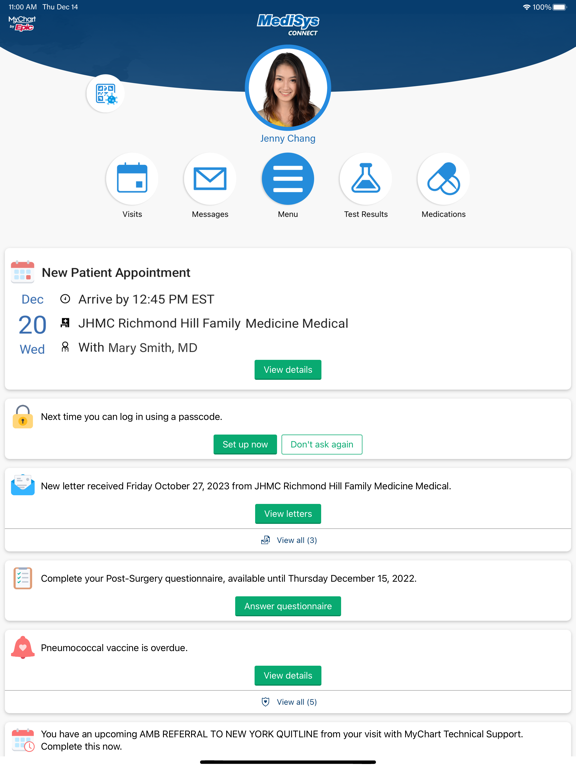View details of overdue Pneumococcal vaccine
The image size is (576, 768).
[x=288, y=675]
